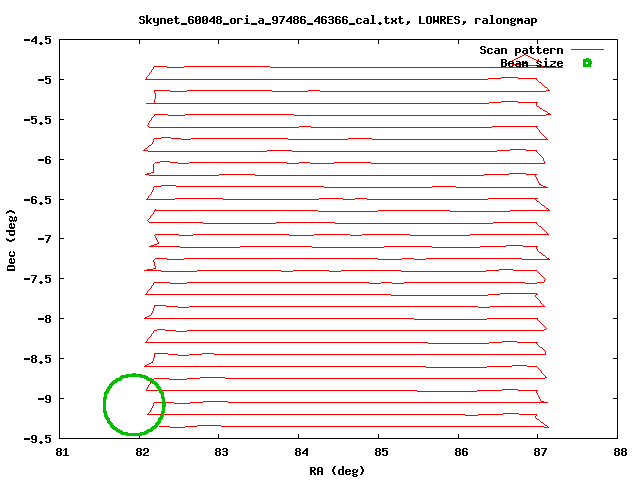The image size is (640, 480).
Task: Click the y-axis tick label -5
Action: pyautogui.click(x=44, y=80)
